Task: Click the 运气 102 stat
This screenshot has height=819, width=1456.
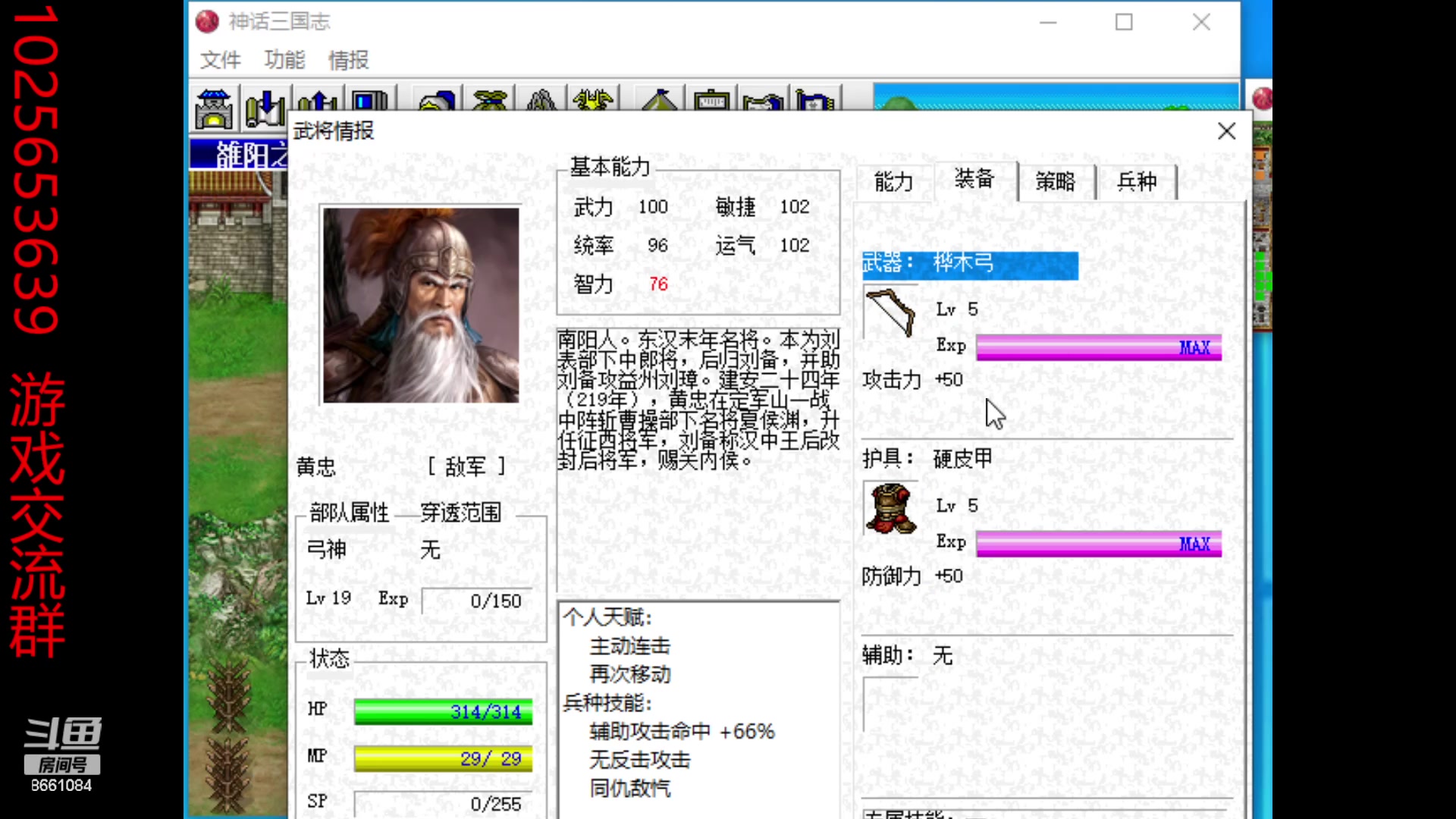Action: 763,245
